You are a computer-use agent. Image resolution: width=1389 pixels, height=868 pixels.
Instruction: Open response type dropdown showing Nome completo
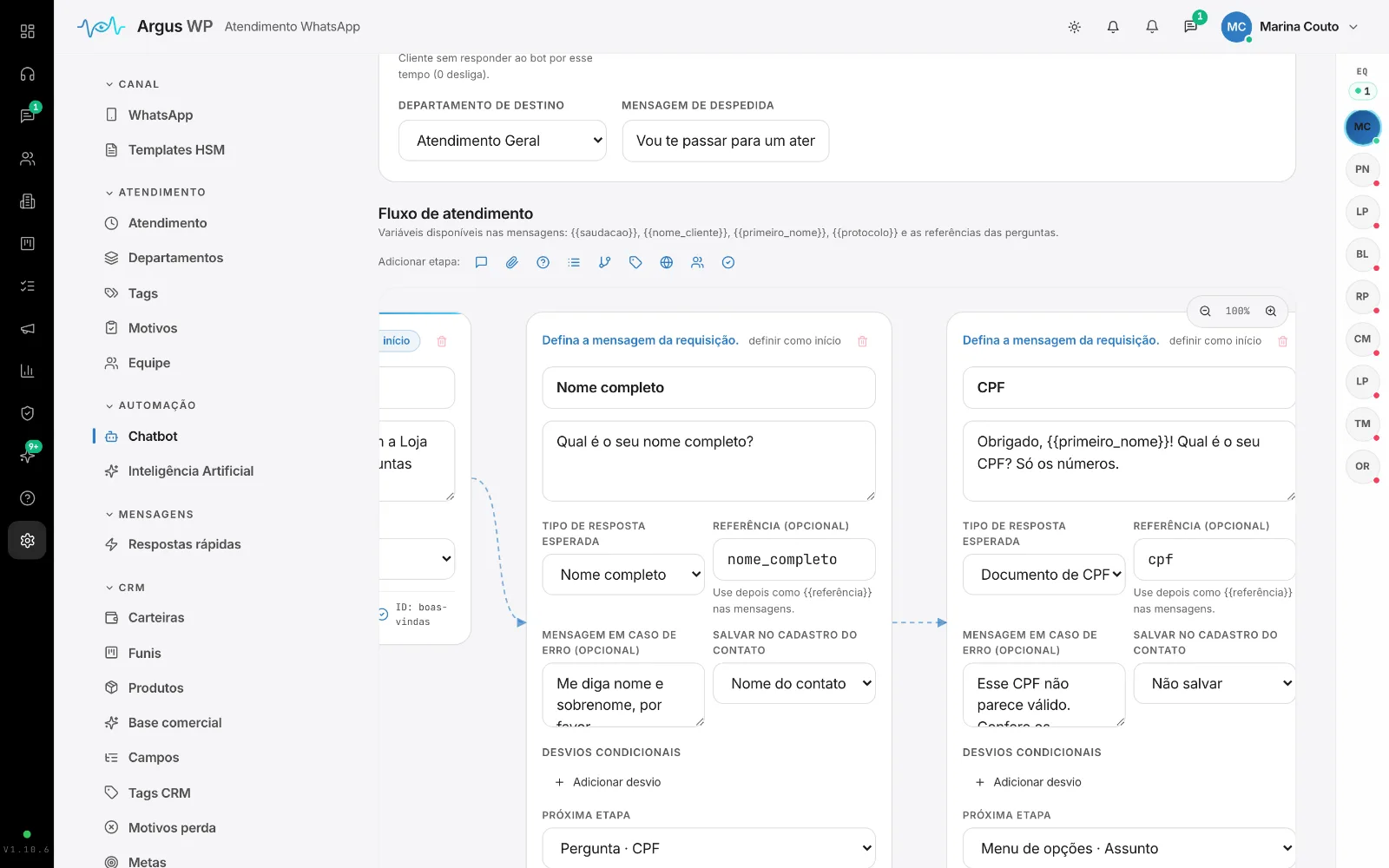point(623,575)
